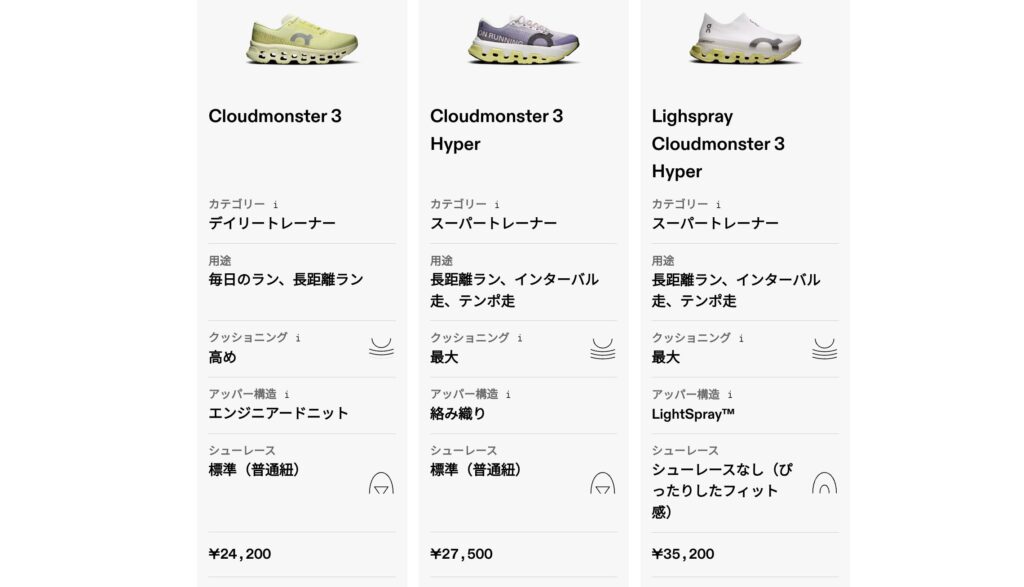The width and height of the screenshot is (1024, 587).
Task: Click info icon beside Cloudmonster 3 クッショニング
Action: point(298,339)
